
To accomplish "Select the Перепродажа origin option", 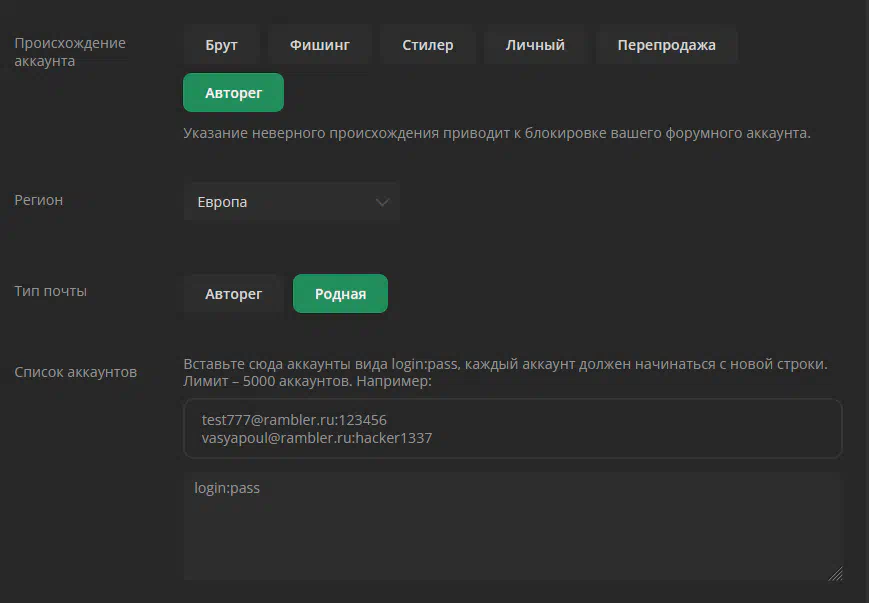I will point(666,45).
